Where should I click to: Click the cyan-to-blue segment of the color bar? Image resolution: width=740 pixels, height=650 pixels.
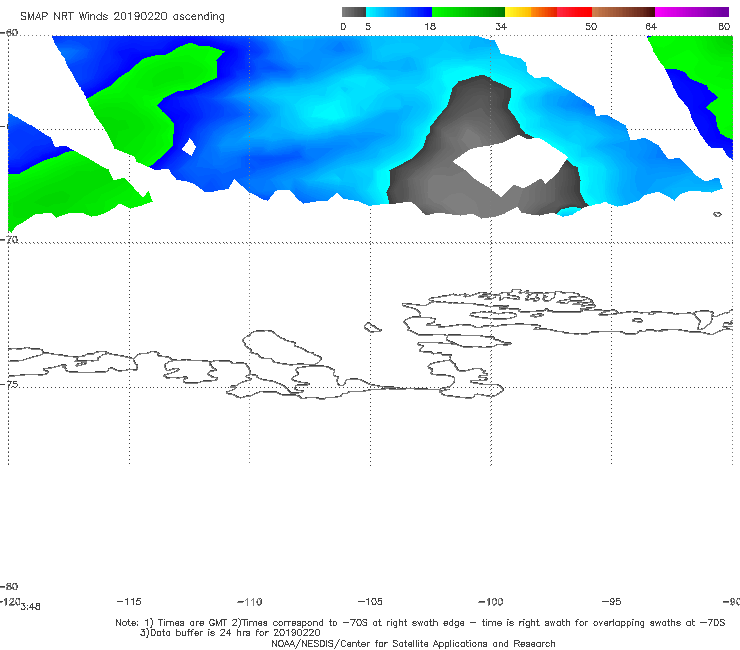pyautogui.click(x=399, y=12)
